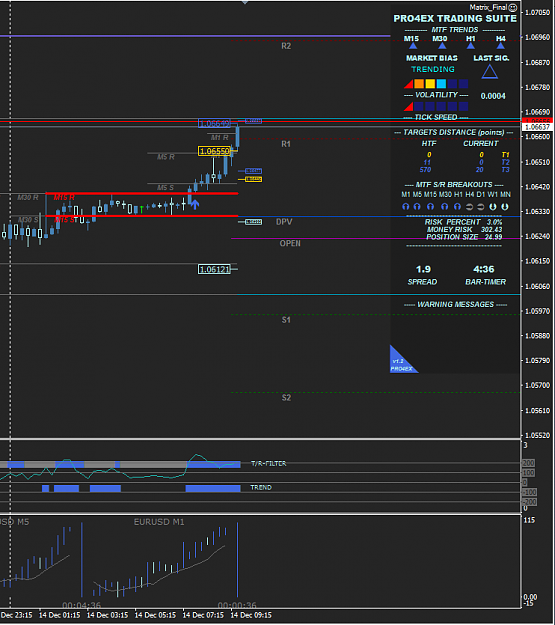Click the yellow volatility square
The height and width of the screenshot is (625, 555).
coord(430,84)
